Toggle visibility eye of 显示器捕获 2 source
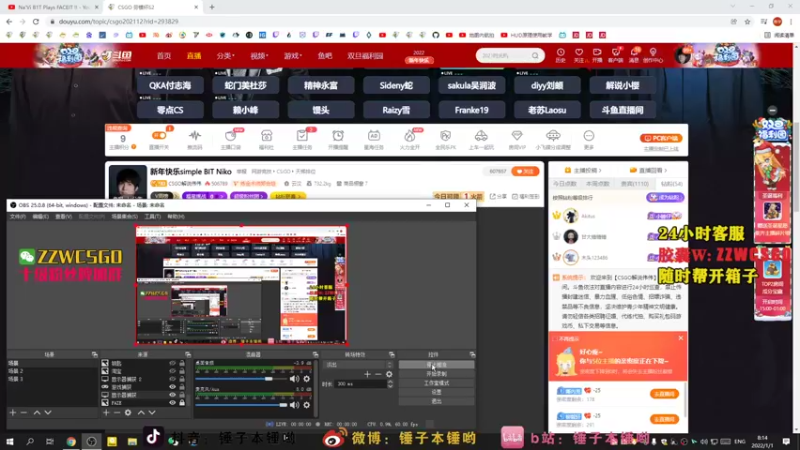The width and height of the screenshot is (800, 450). pos(172,379)
